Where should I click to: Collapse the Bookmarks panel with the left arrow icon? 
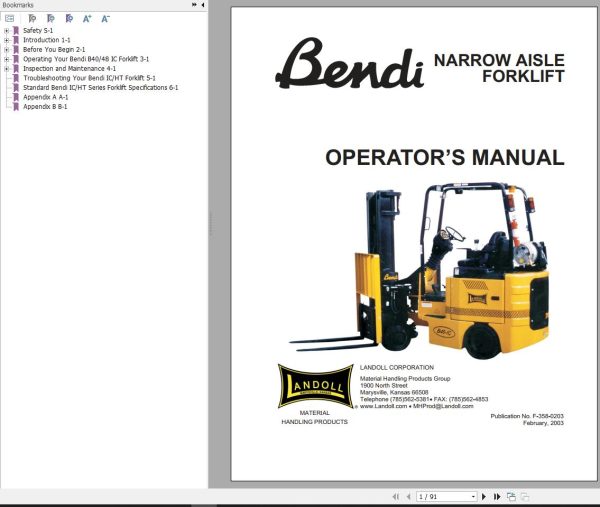[202, 5]
